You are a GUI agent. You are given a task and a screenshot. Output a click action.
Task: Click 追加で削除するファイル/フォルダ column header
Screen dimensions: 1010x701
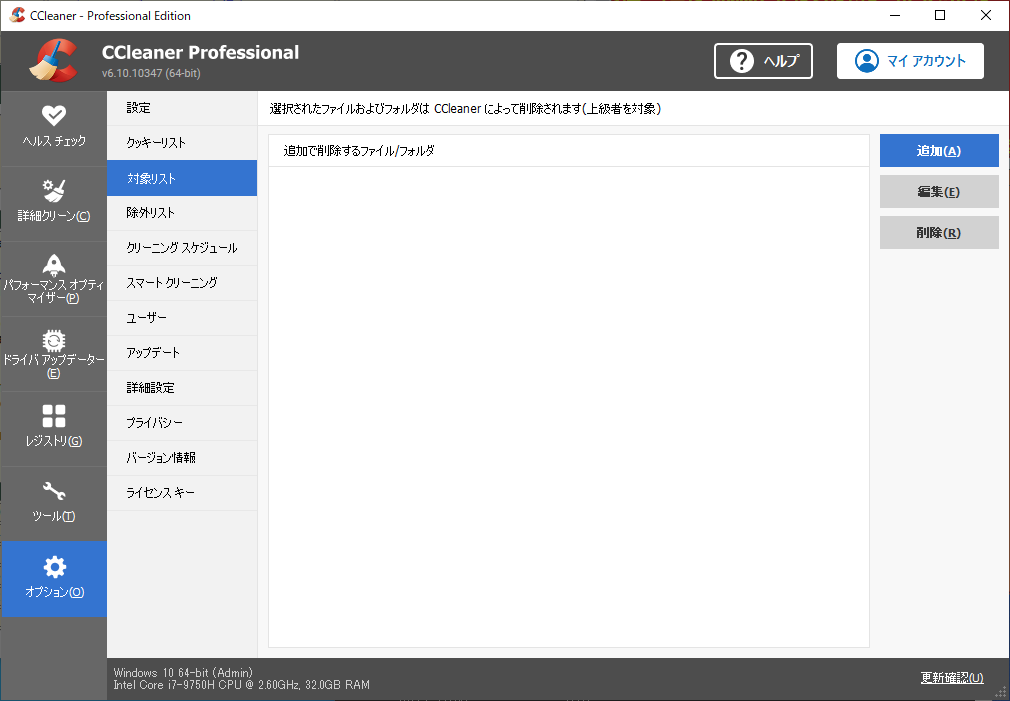(x=568, y=151)
